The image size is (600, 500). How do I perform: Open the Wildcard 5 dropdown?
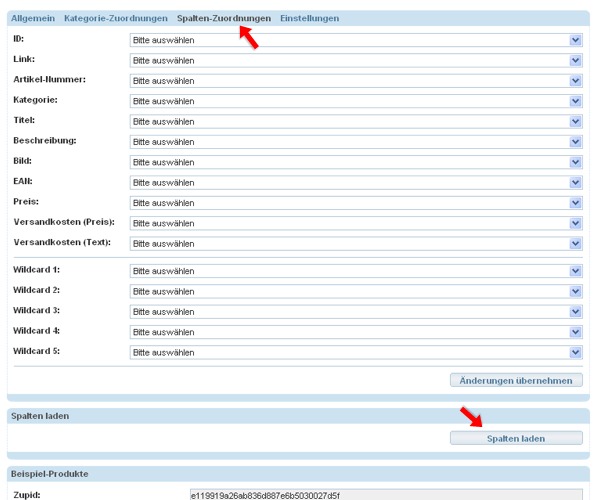356,352
